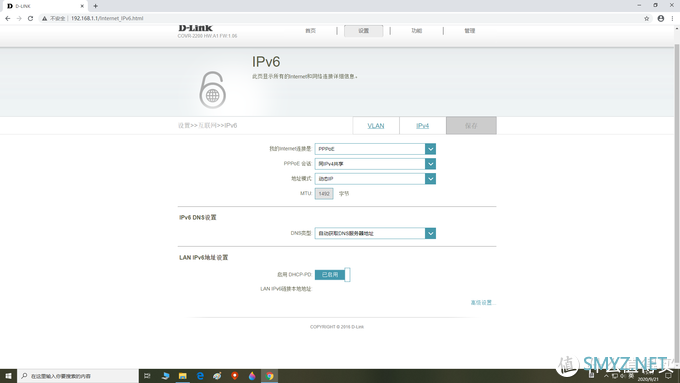Open the 设置 settings menu
This screenshot has width=680, height=383.
pos(363,31)
